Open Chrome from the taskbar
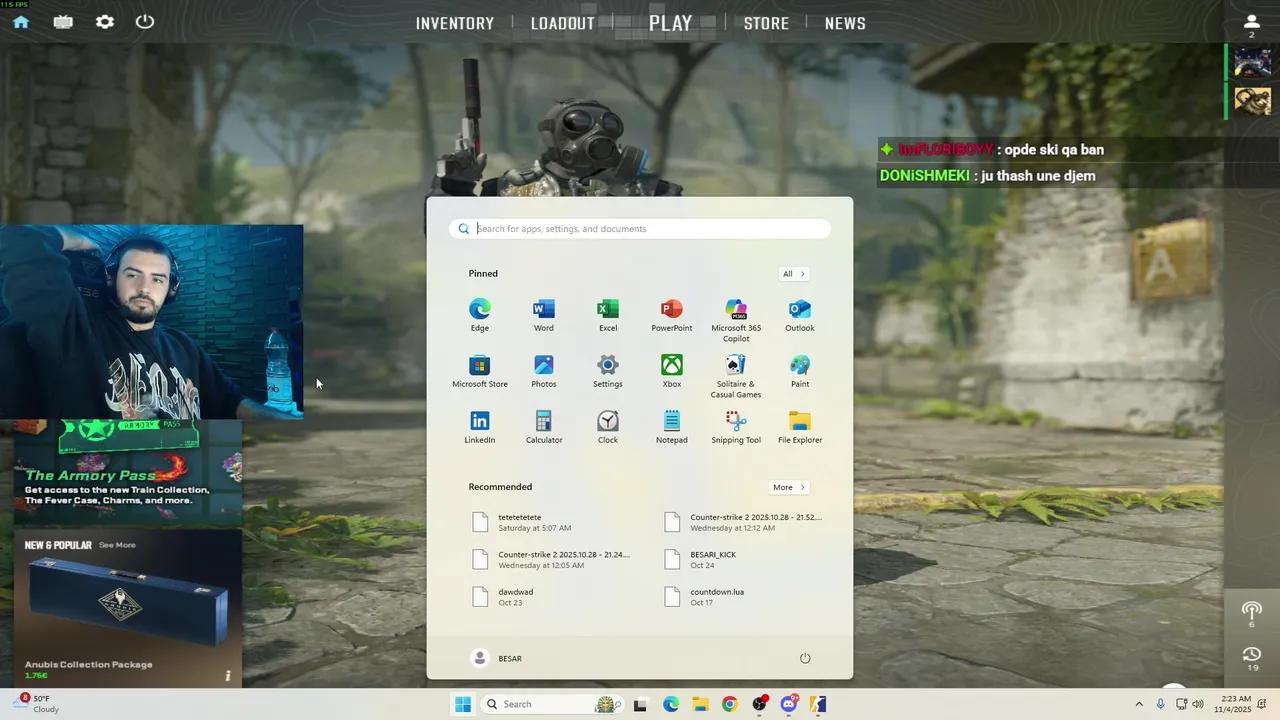 [729, 704]
